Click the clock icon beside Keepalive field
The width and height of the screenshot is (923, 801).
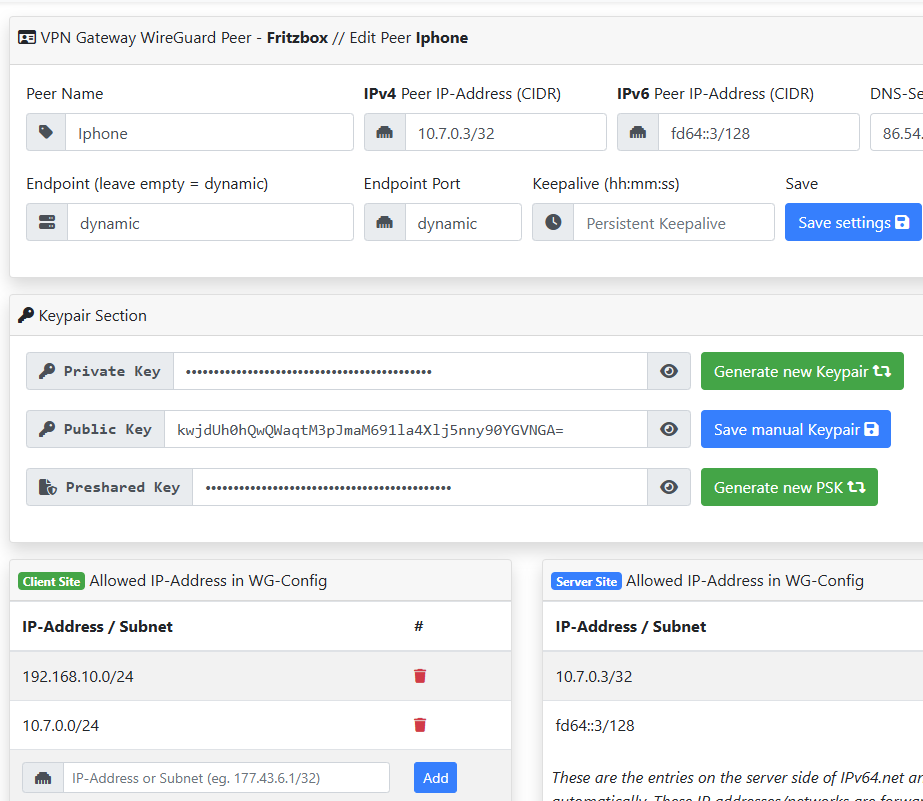[553, 223]
